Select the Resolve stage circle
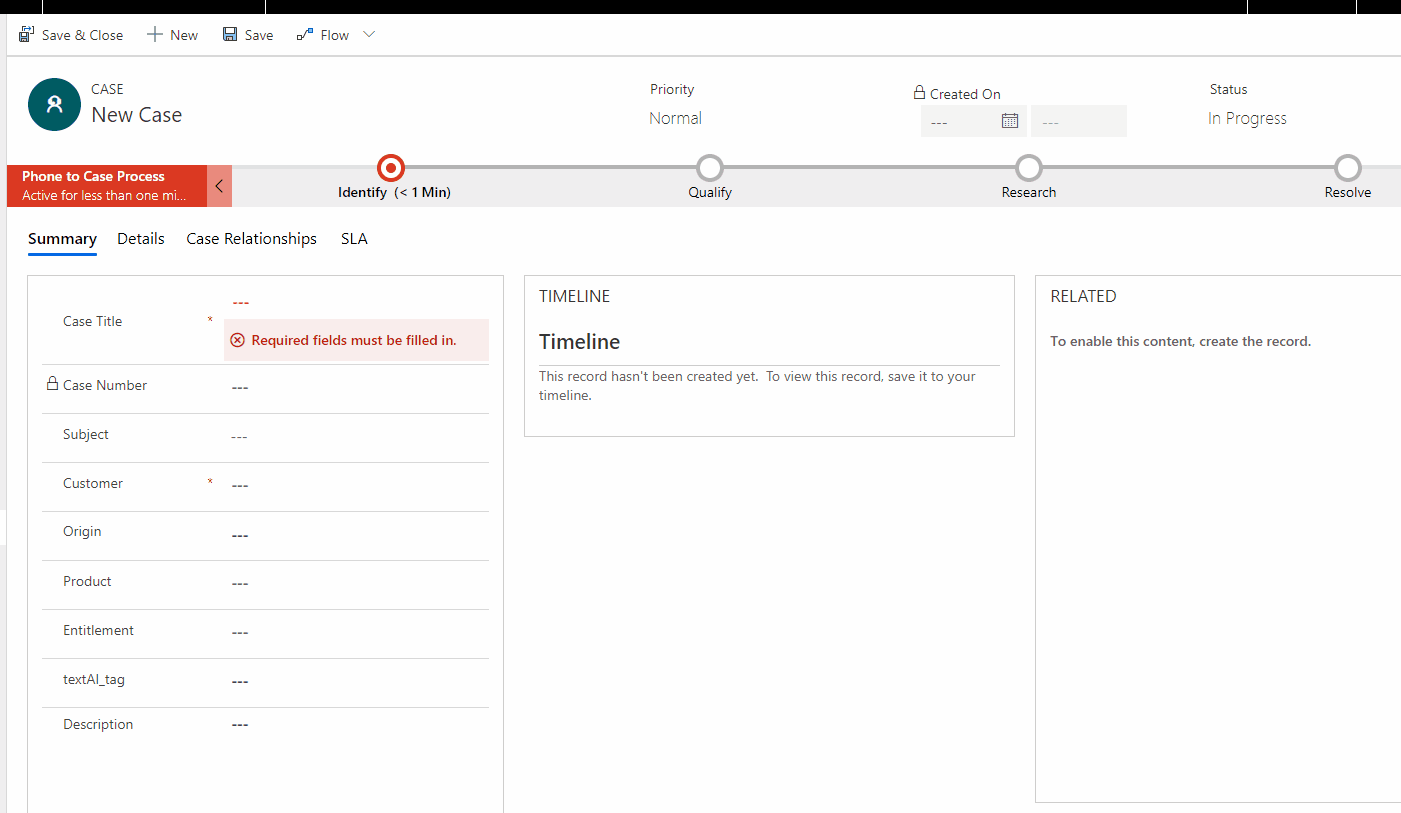 (1348, 168)
